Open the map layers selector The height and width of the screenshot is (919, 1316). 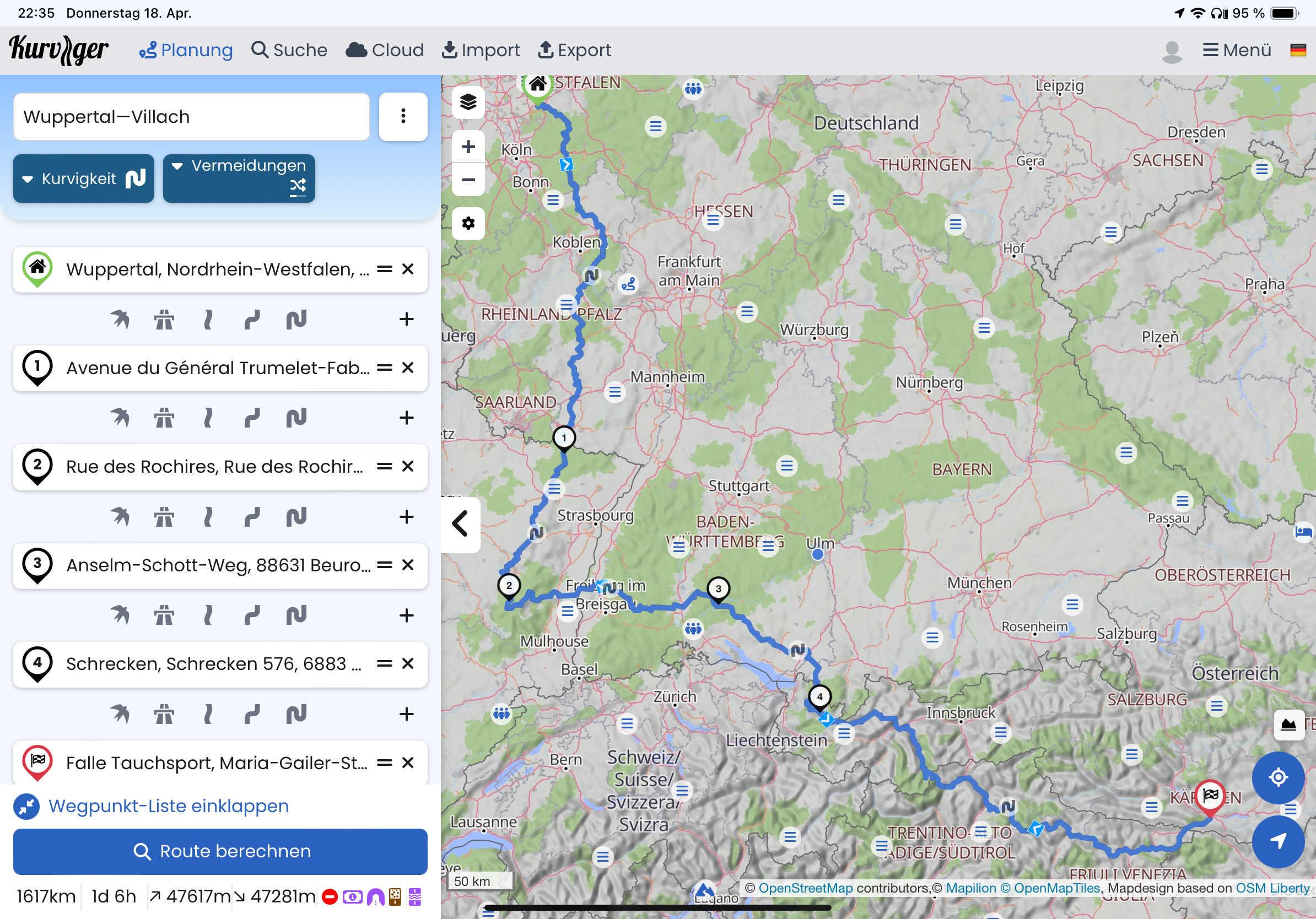click(468, 102)
